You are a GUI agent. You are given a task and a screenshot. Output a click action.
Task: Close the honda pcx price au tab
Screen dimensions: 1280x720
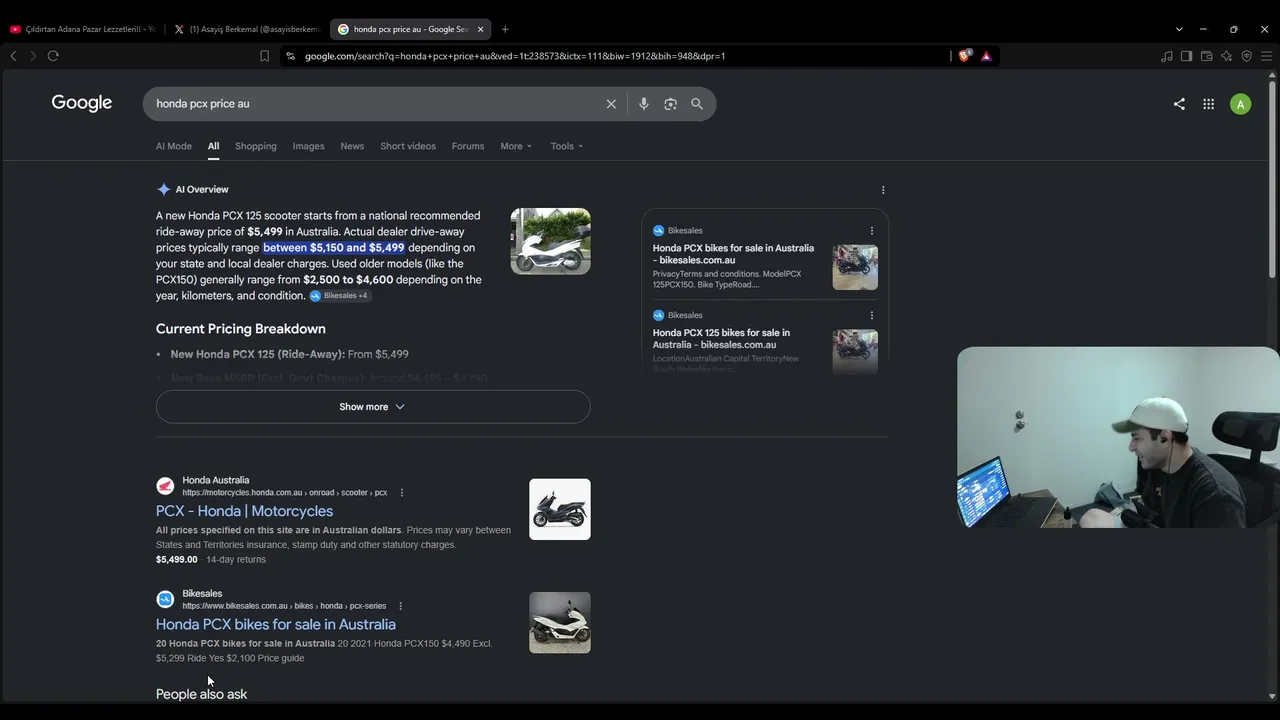pos(480,29)
